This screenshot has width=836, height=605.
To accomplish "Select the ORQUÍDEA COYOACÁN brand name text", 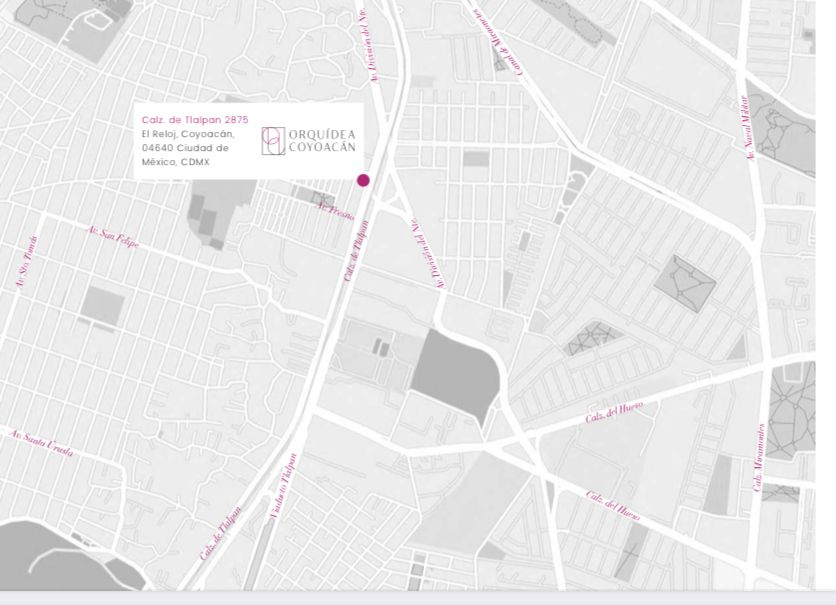I will click(x=321, y=141).
